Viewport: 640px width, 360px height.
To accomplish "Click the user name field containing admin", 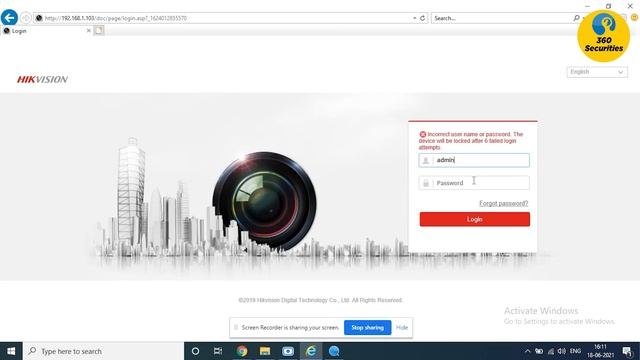I will (x=474, y=160).
